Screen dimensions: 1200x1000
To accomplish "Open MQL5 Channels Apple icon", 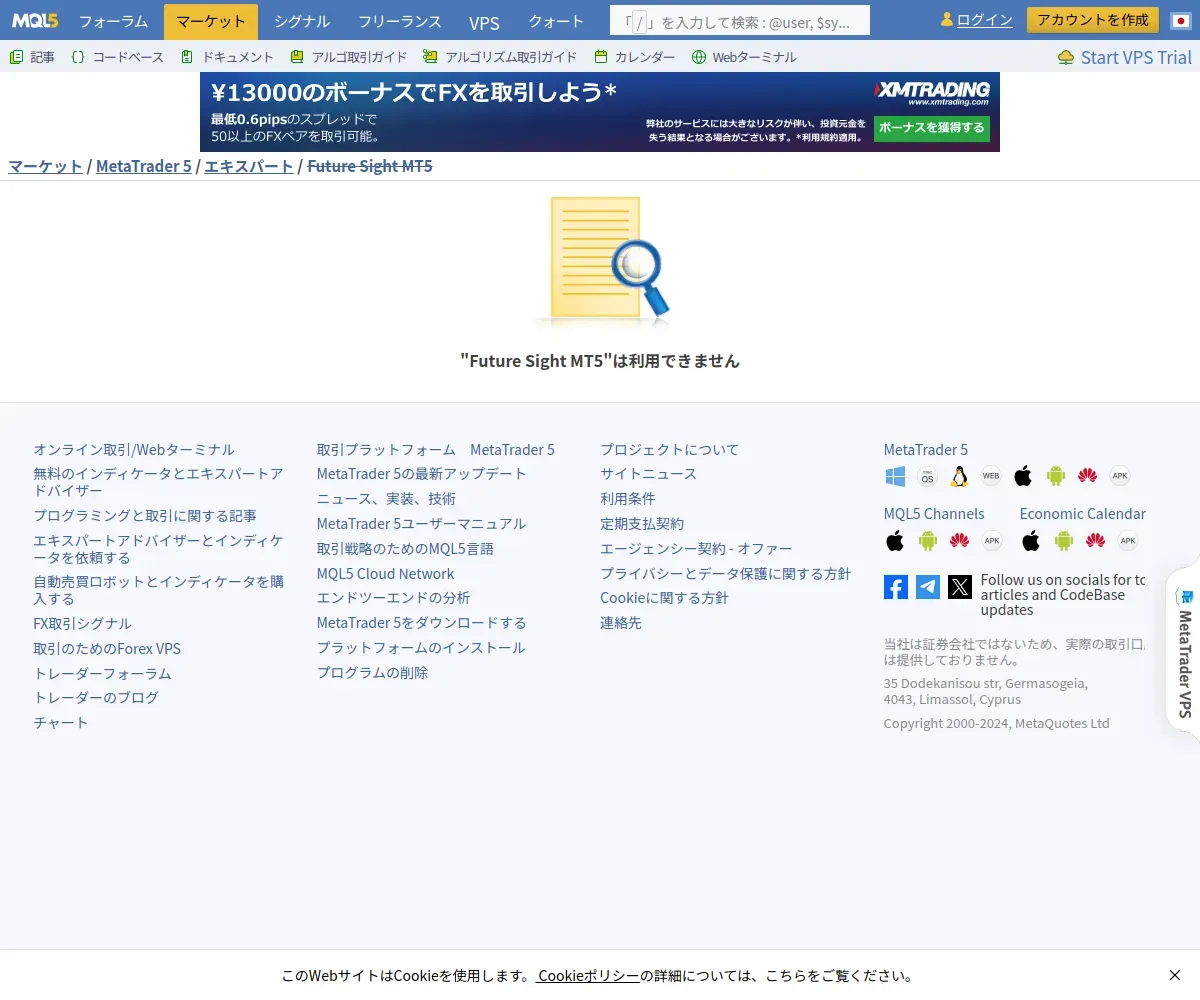I will coord(895,541).
